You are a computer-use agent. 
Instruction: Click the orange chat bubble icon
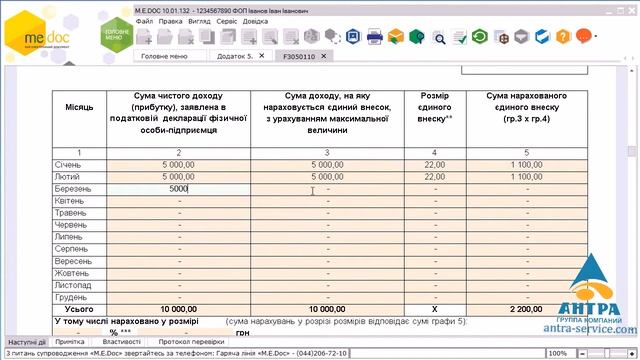(584, 36)
